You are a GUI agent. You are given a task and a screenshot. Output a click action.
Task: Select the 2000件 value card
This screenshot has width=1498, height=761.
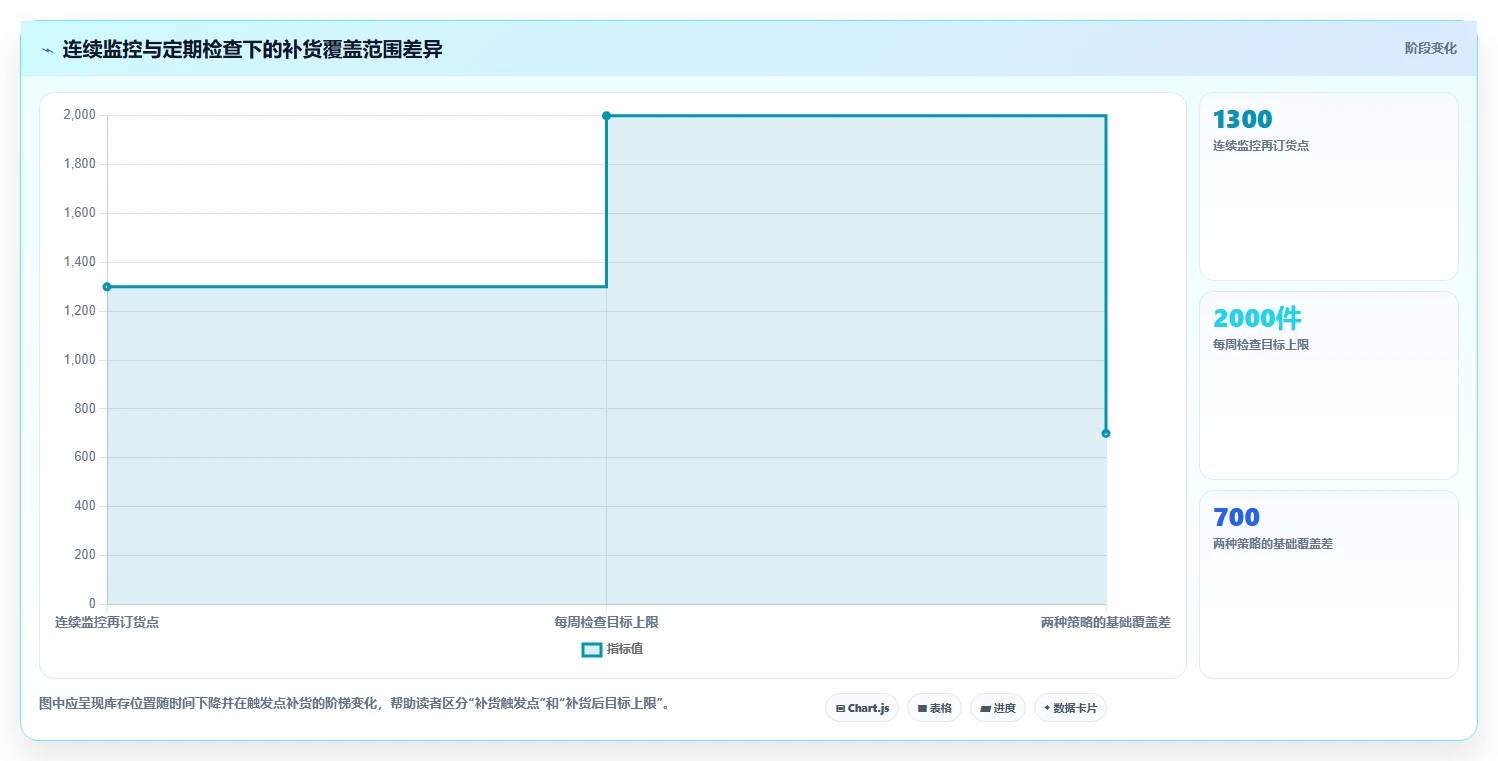click(1329, 385)
